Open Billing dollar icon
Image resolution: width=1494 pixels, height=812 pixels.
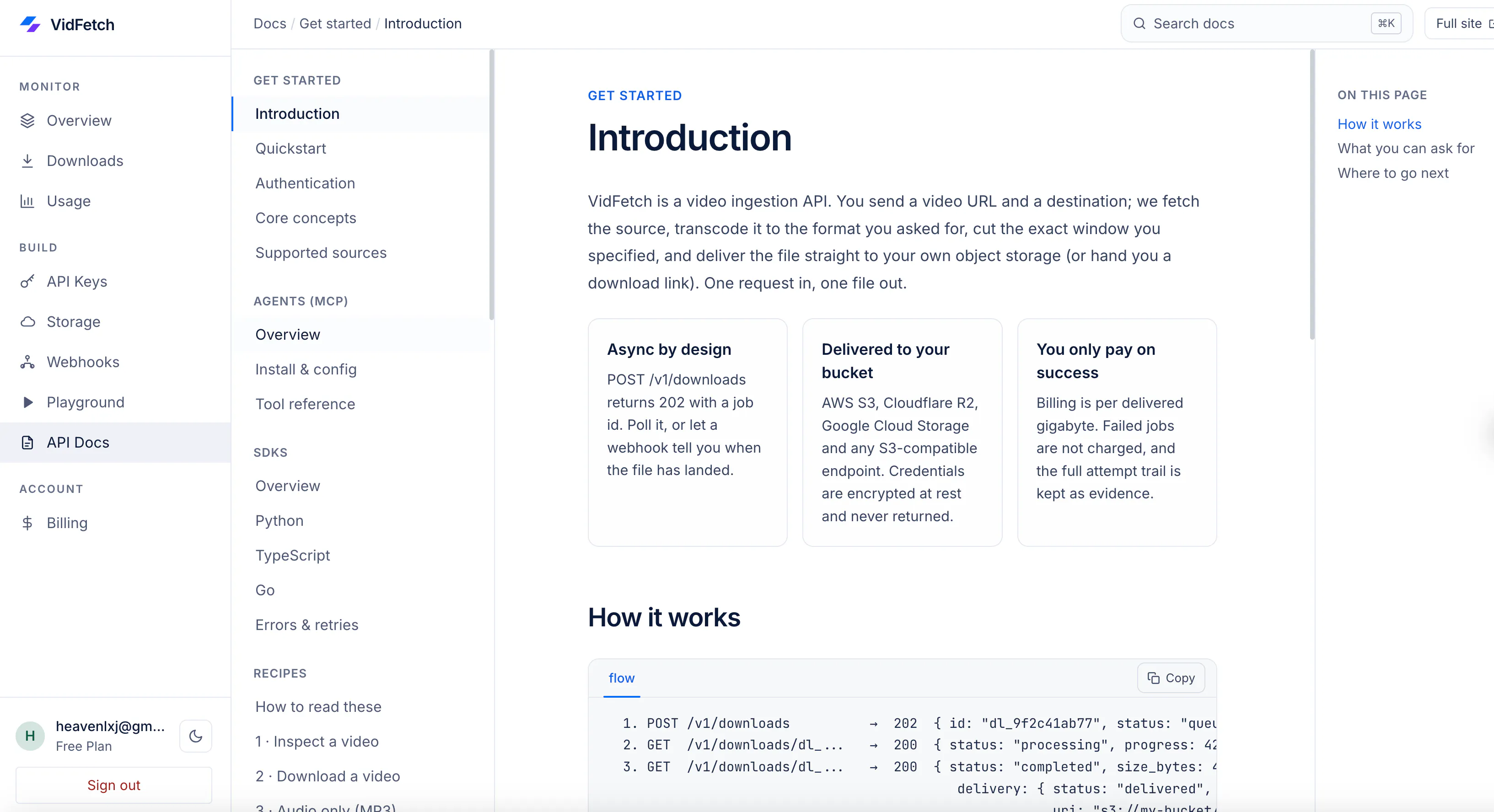click(x=27, y=523)
